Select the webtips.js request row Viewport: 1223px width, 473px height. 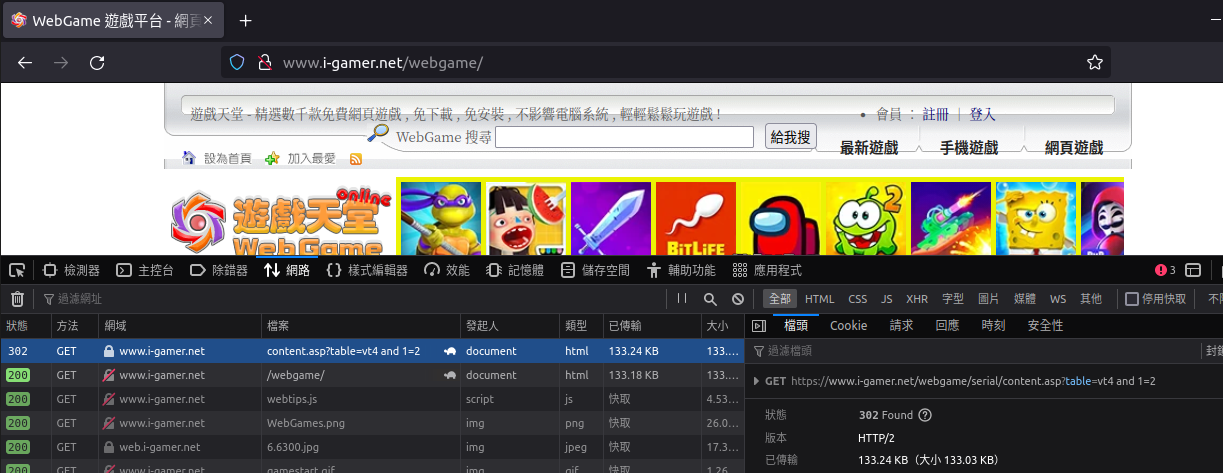point(371,399)
